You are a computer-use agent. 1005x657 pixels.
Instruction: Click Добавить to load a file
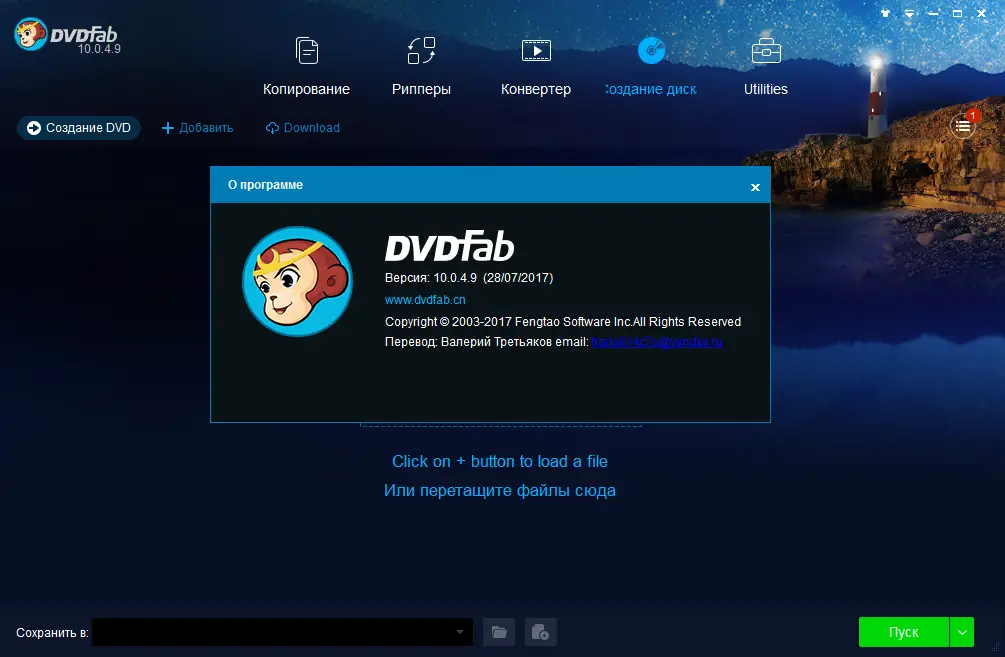coord(197,127)
